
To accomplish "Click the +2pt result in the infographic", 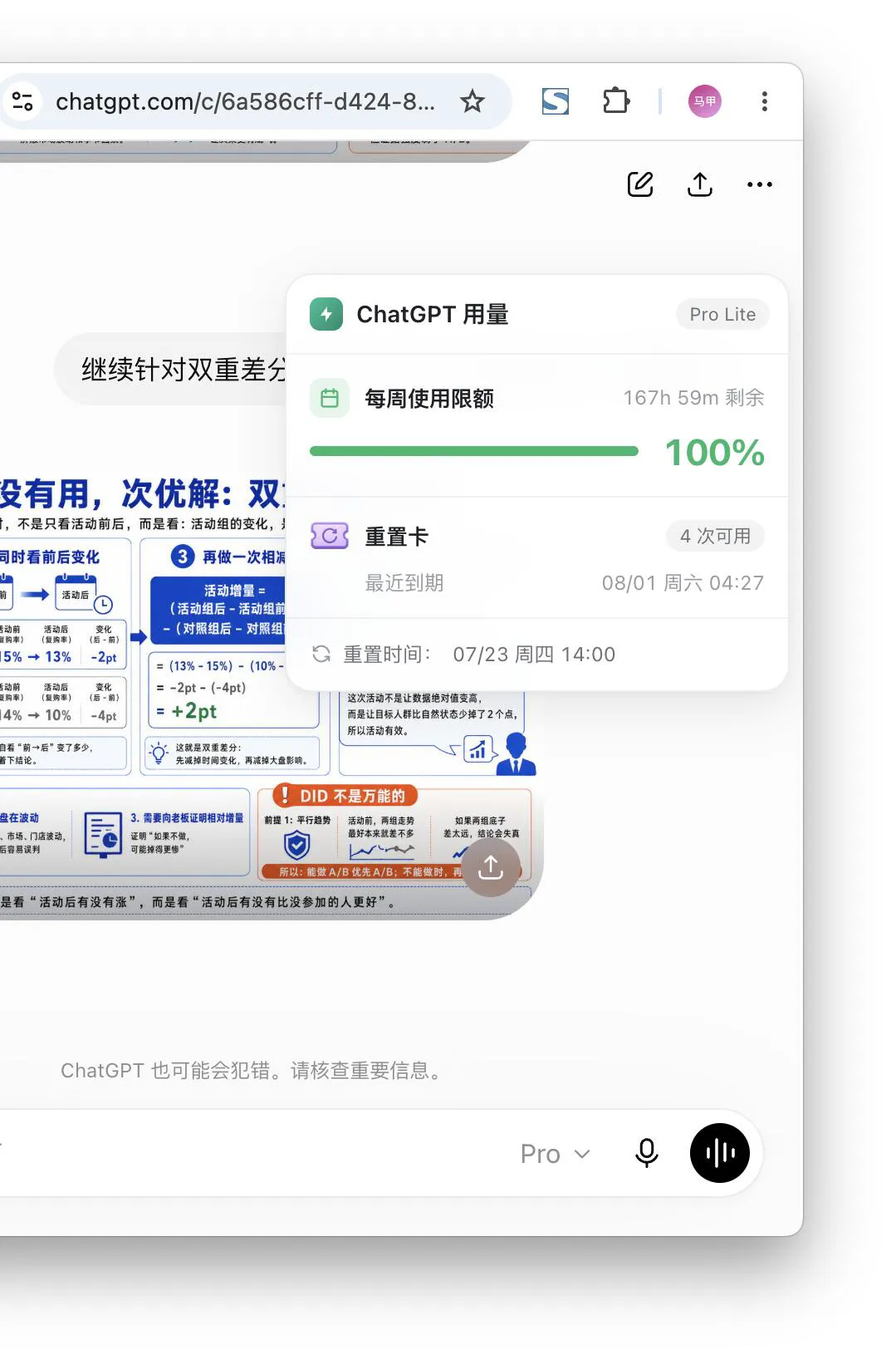I will pos(193,711).
